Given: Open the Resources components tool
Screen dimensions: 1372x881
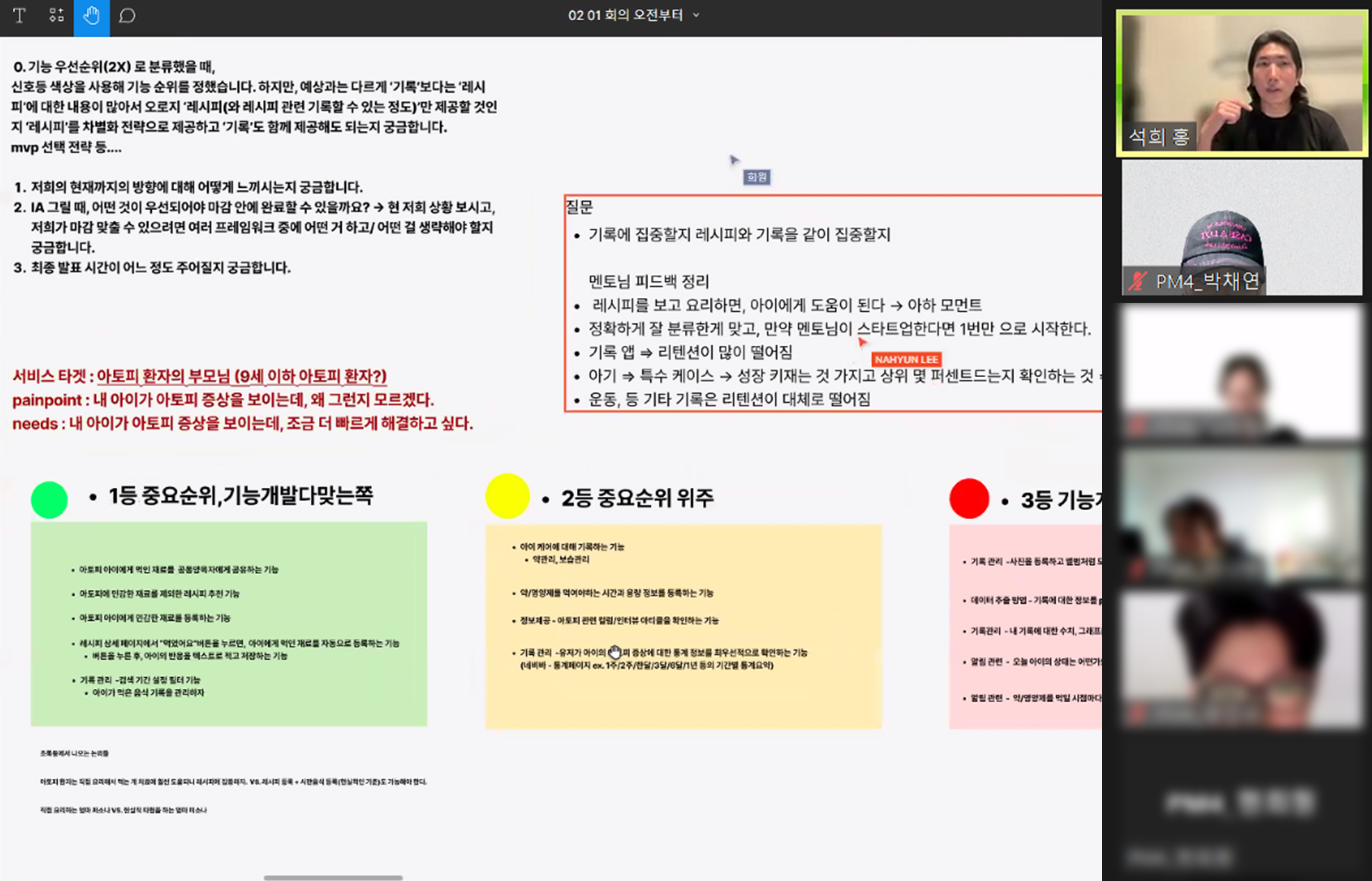Looking at the screenshot, I should pyautogui.click(x=56, y=15).
